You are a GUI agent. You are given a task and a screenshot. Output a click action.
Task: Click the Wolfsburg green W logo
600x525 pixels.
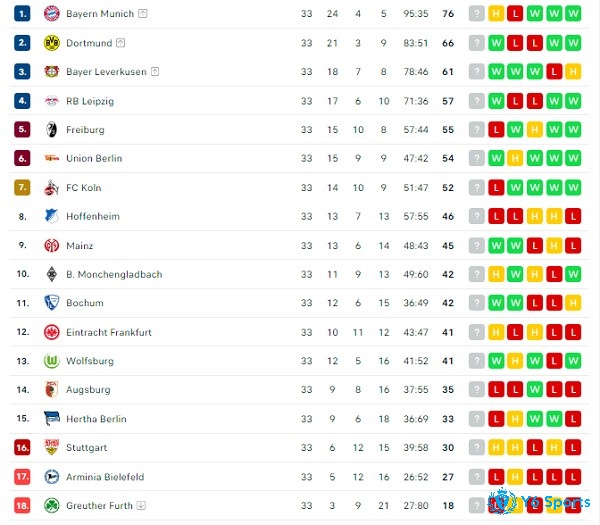51,361
